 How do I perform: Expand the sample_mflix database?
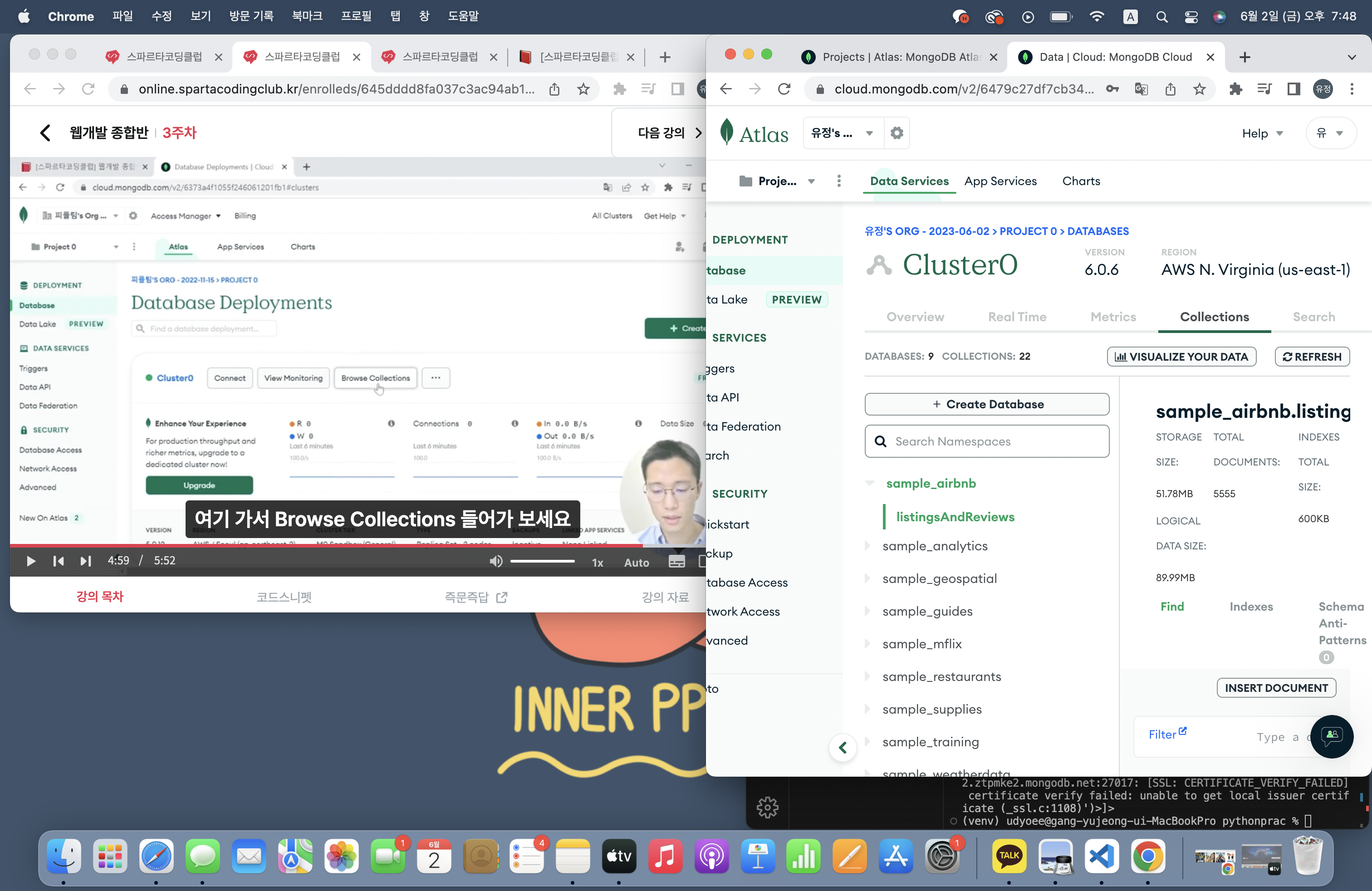click(x=867, y=643)
